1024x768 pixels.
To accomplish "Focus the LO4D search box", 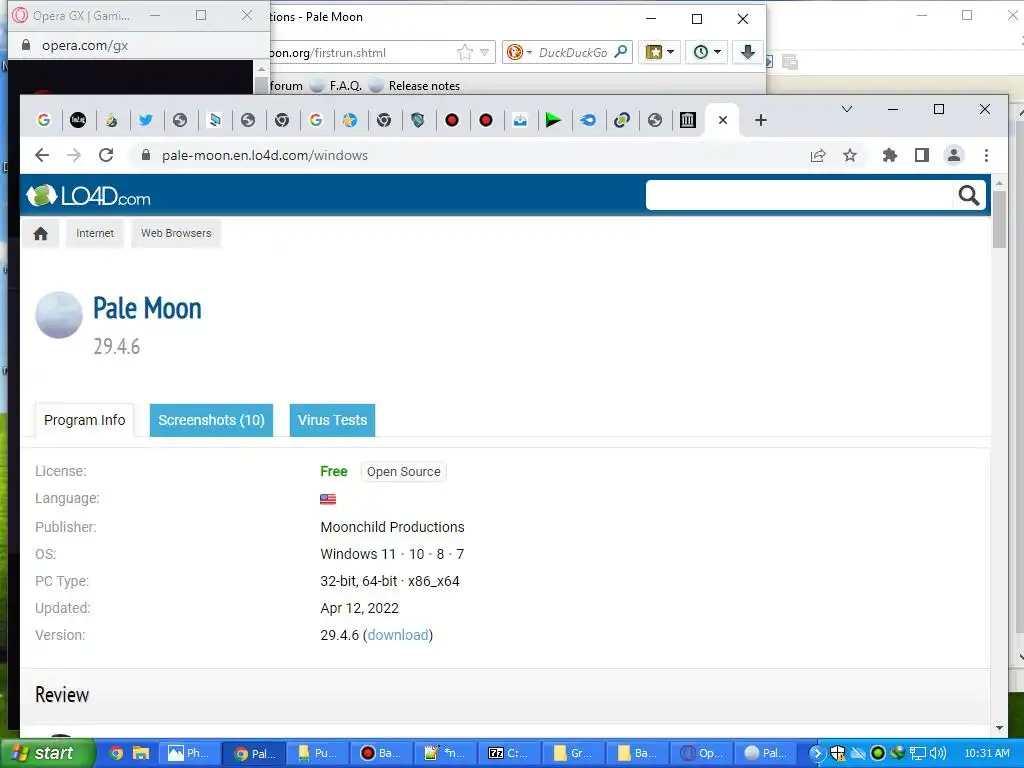I will pyautogui.click(x=799, y=195).
